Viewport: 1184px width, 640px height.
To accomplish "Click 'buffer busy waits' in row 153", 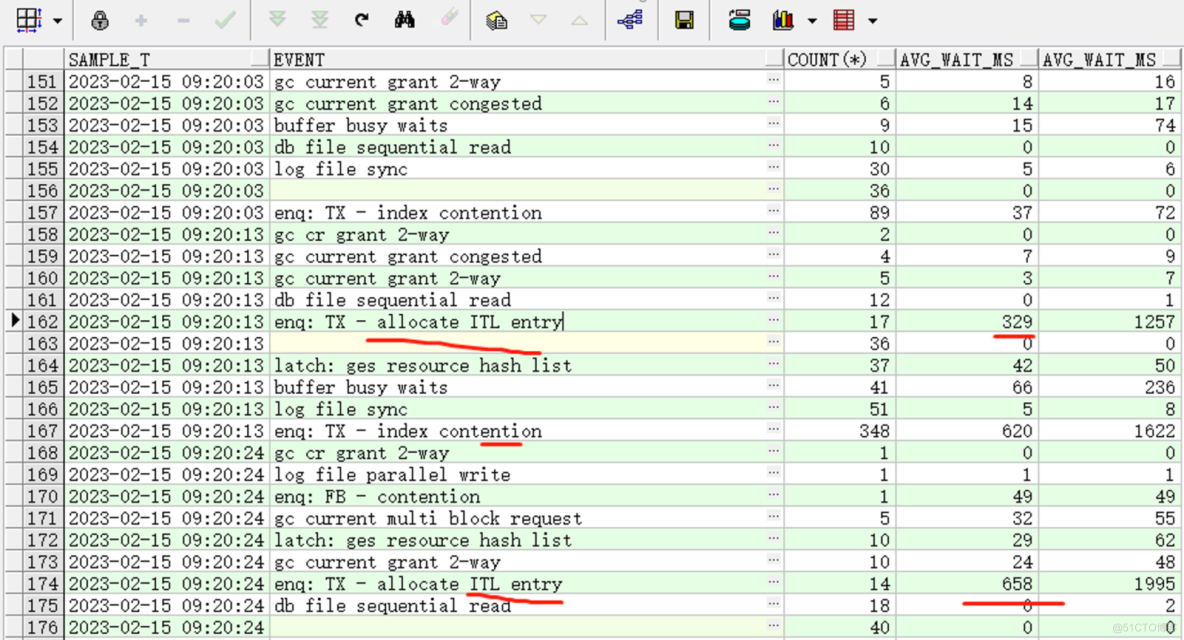I will coord(360,125).
